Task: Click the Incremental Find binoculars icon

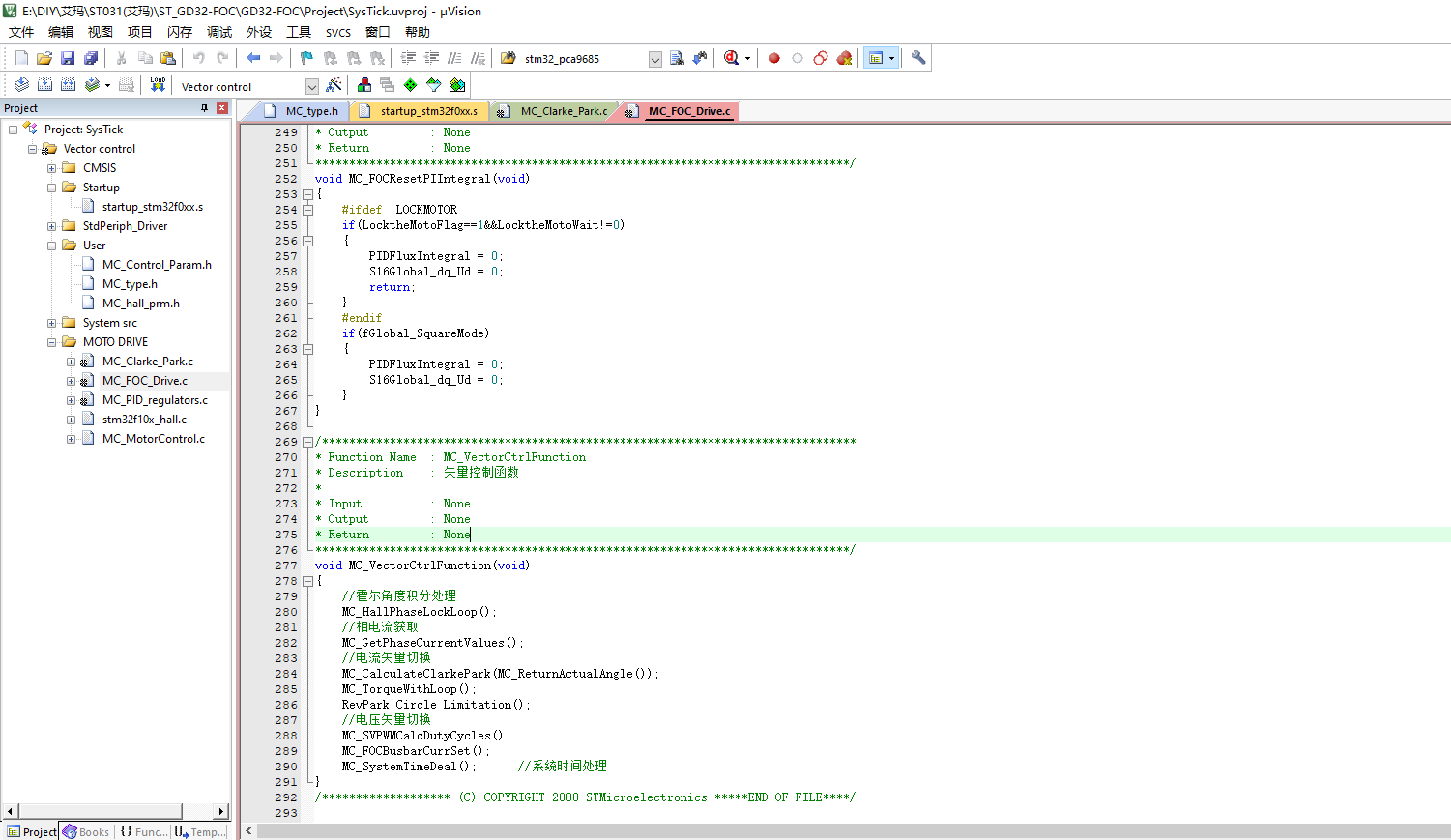Action: coord(700,58)
